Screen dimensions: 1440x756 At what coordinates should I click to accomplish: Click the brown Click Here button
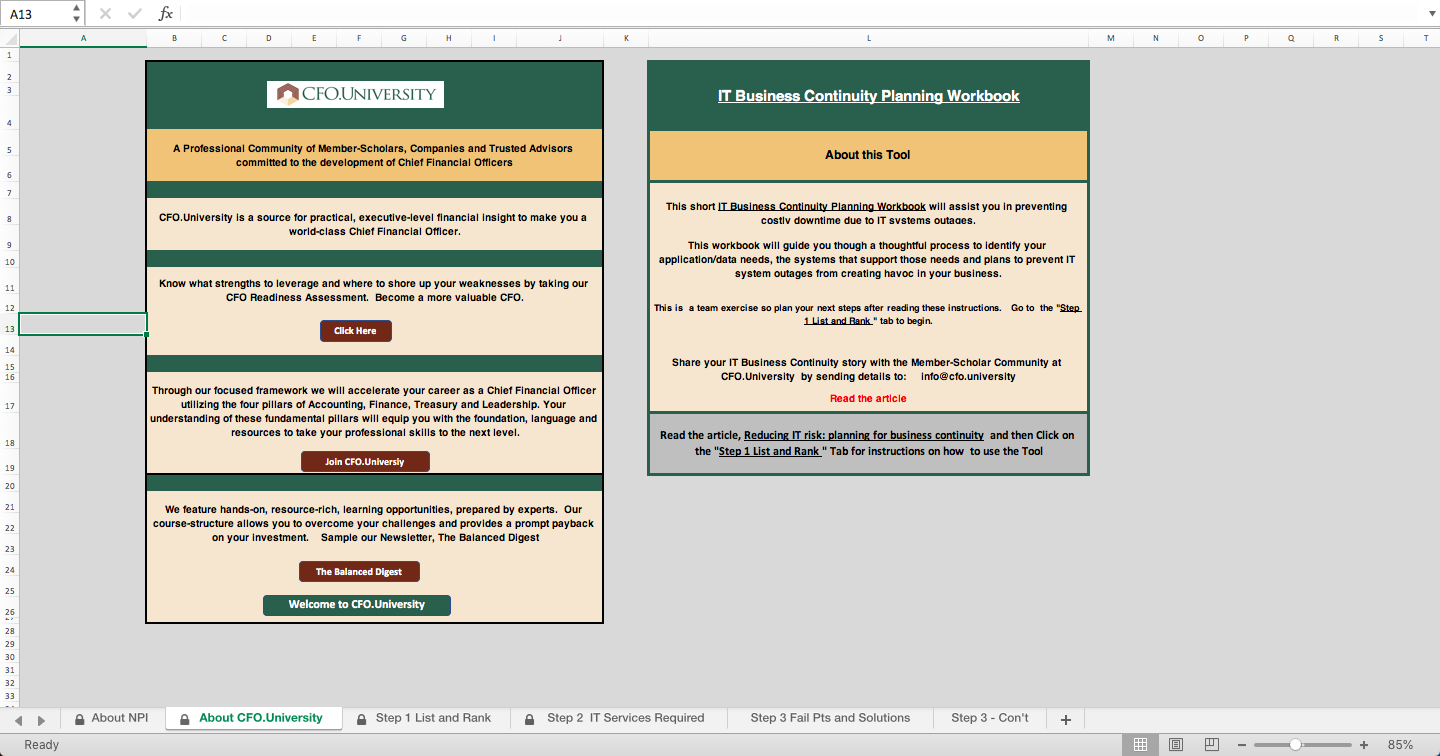click(x=356, y=331)
